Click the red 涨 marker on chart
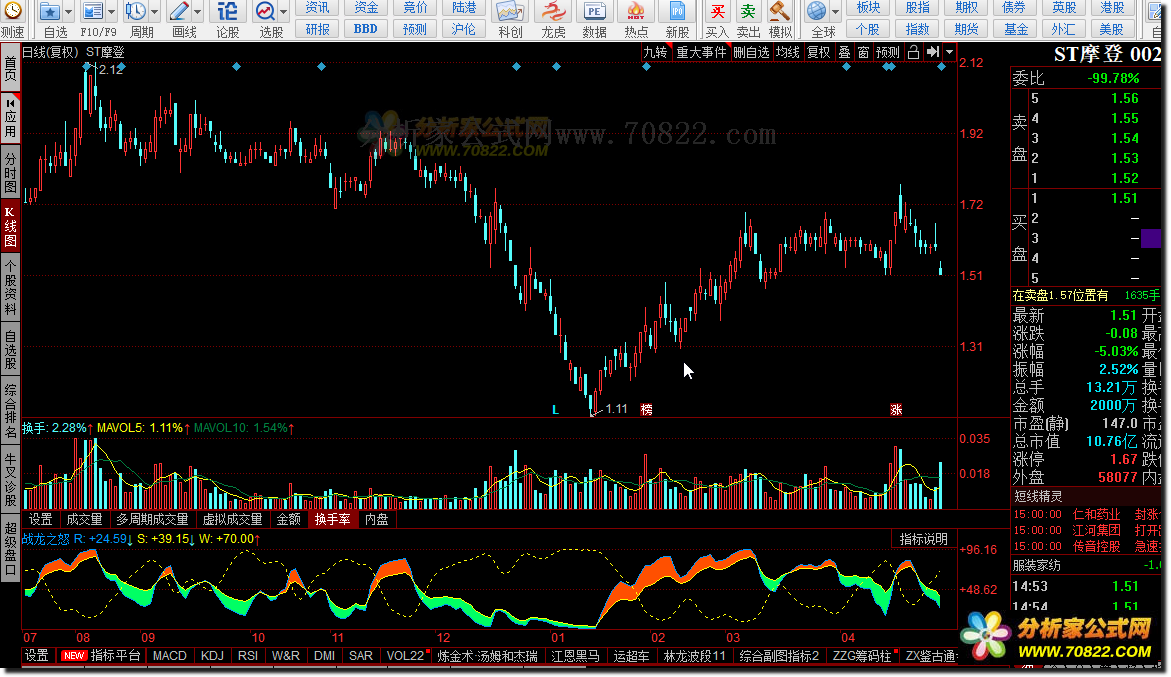Screen dimensions: 1171x677 point(896,409)
